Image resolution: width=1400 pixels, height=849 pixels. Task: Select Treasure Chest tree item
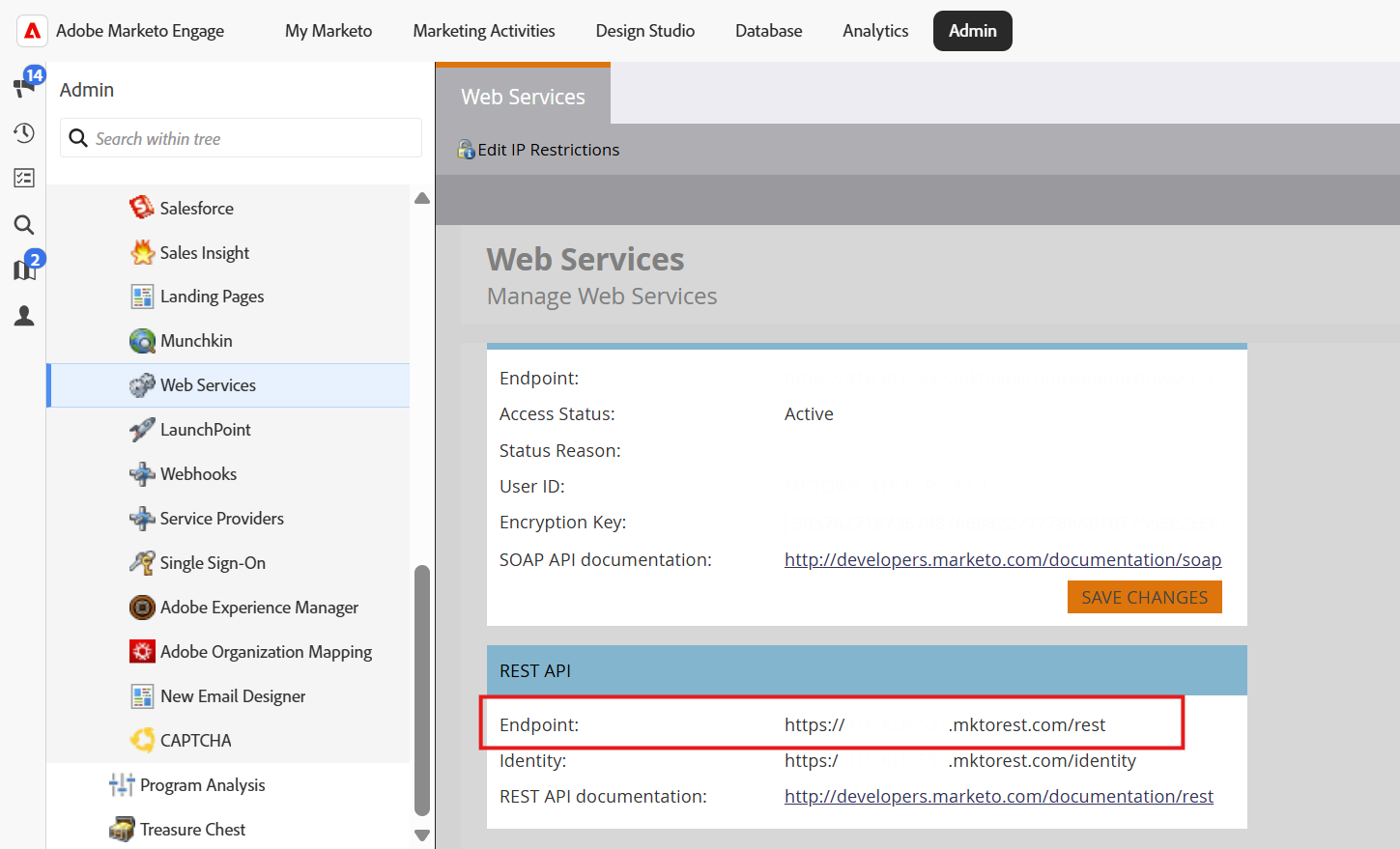(192, 830)
